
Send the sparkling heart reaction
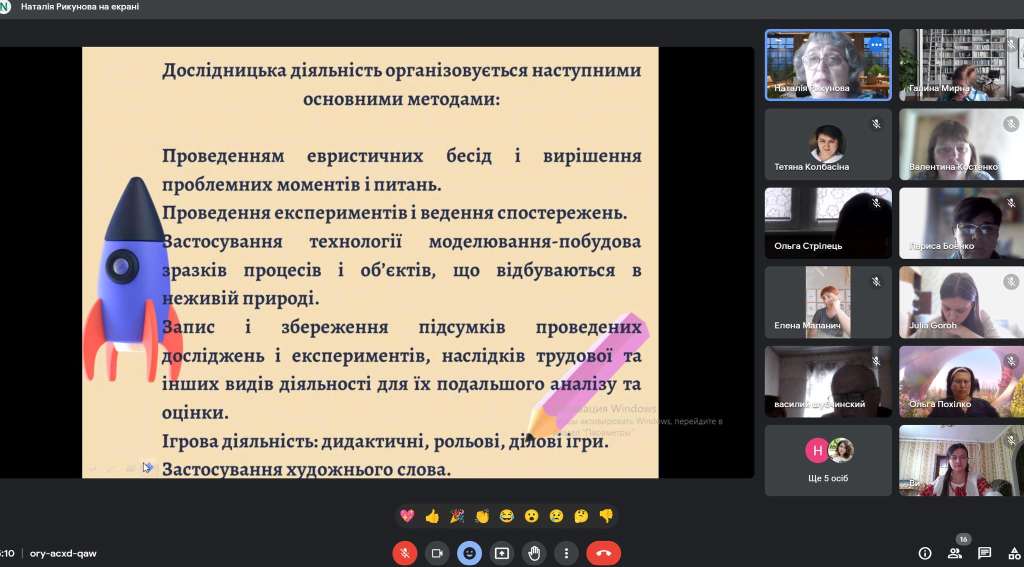pyautogui.click(x=407, y=516)
